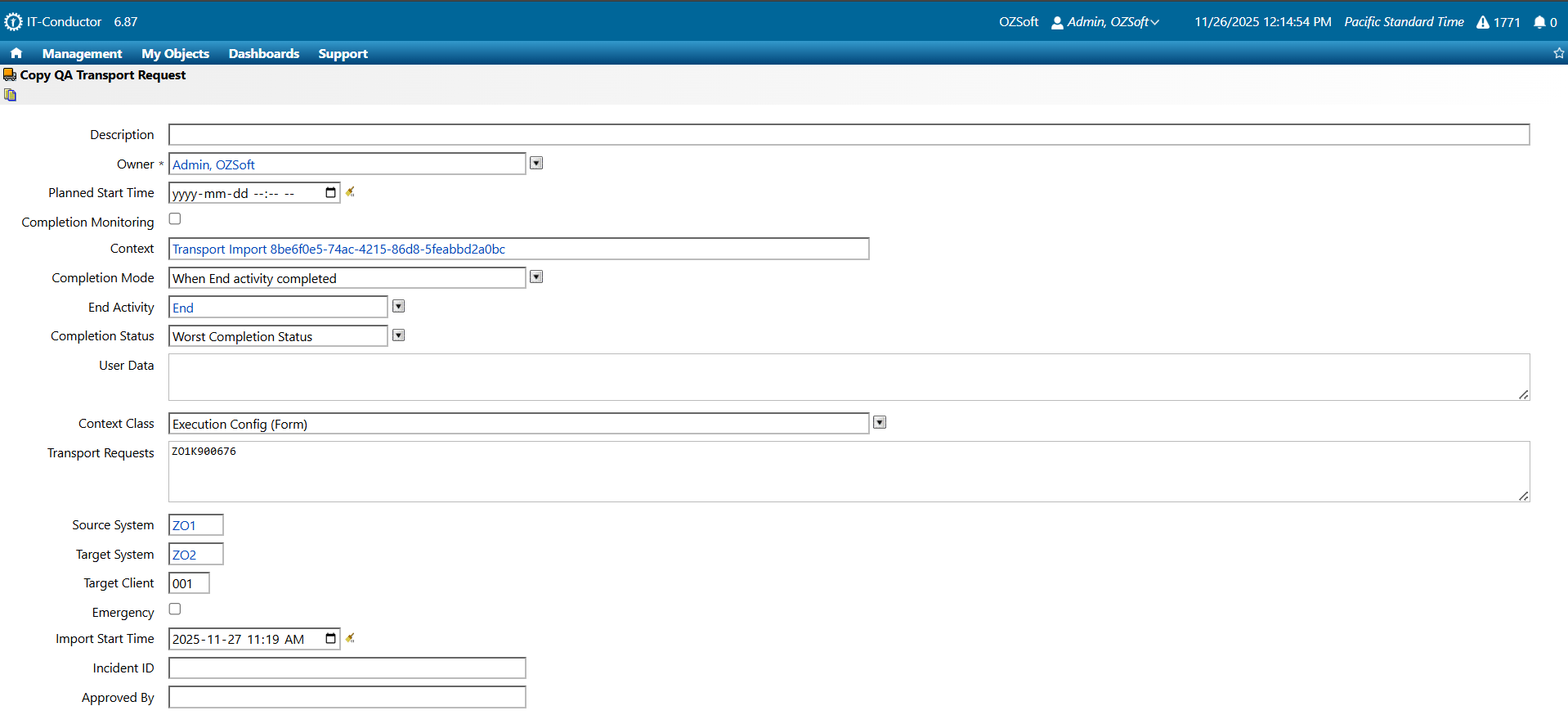Click the broom icon beside Import Start Time
This screenshot has width=1568, height=715.
tap(350, 638)
